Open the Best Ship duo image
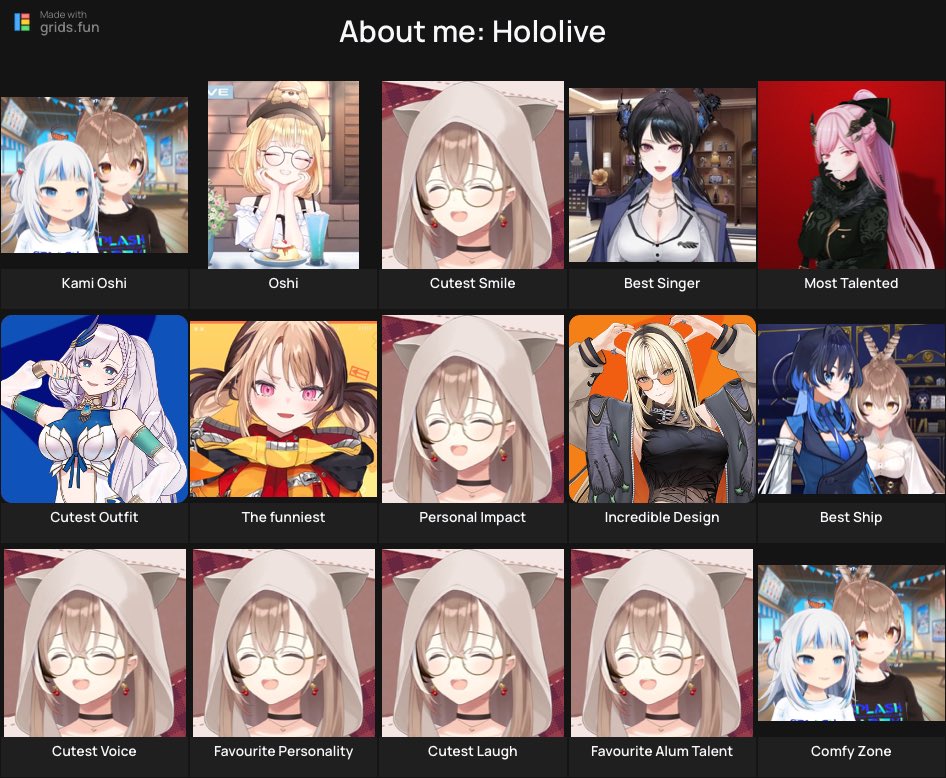 tap(851, 409)
